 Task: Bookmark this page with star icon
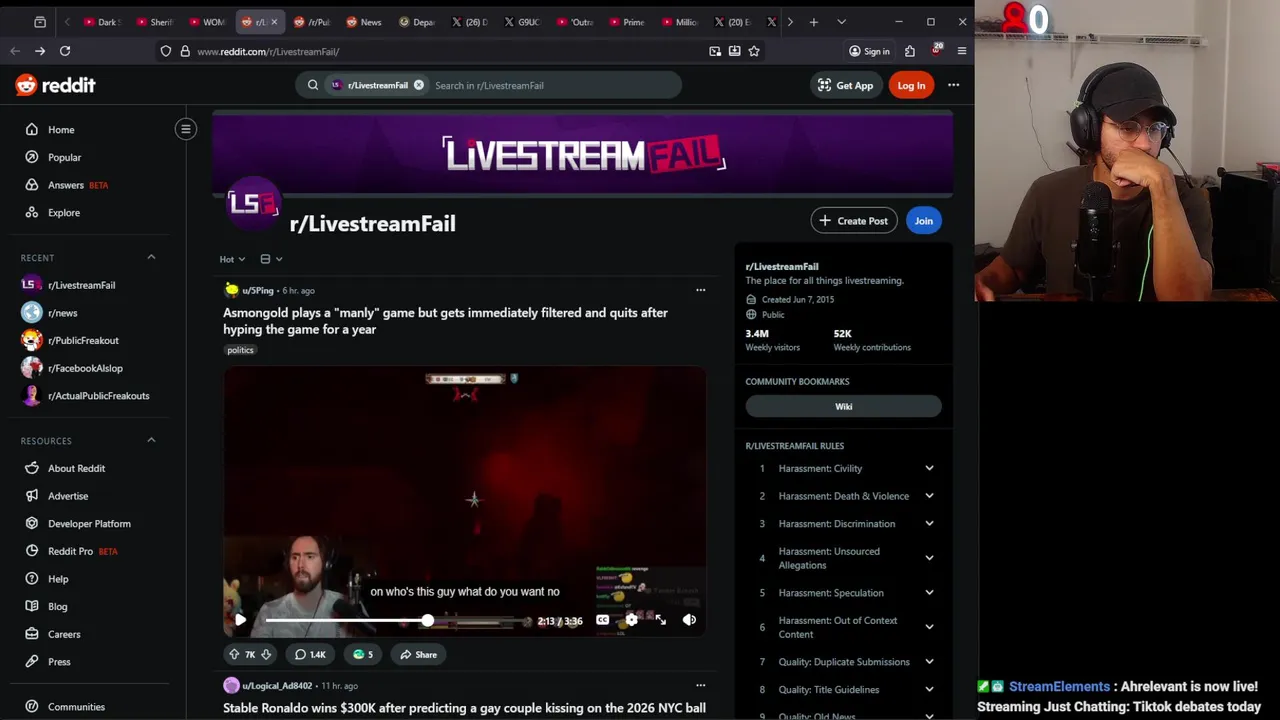[754, 51]
